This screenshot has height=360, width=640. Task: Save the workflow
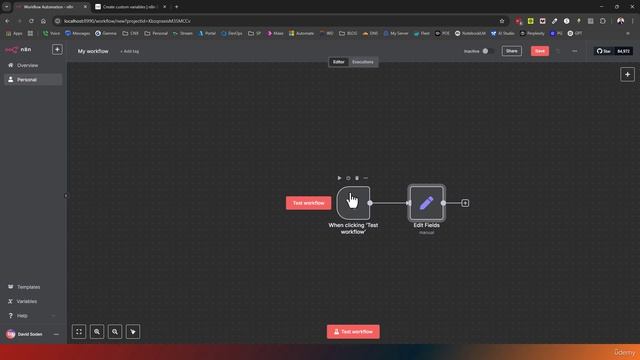[x=540, y=51]
